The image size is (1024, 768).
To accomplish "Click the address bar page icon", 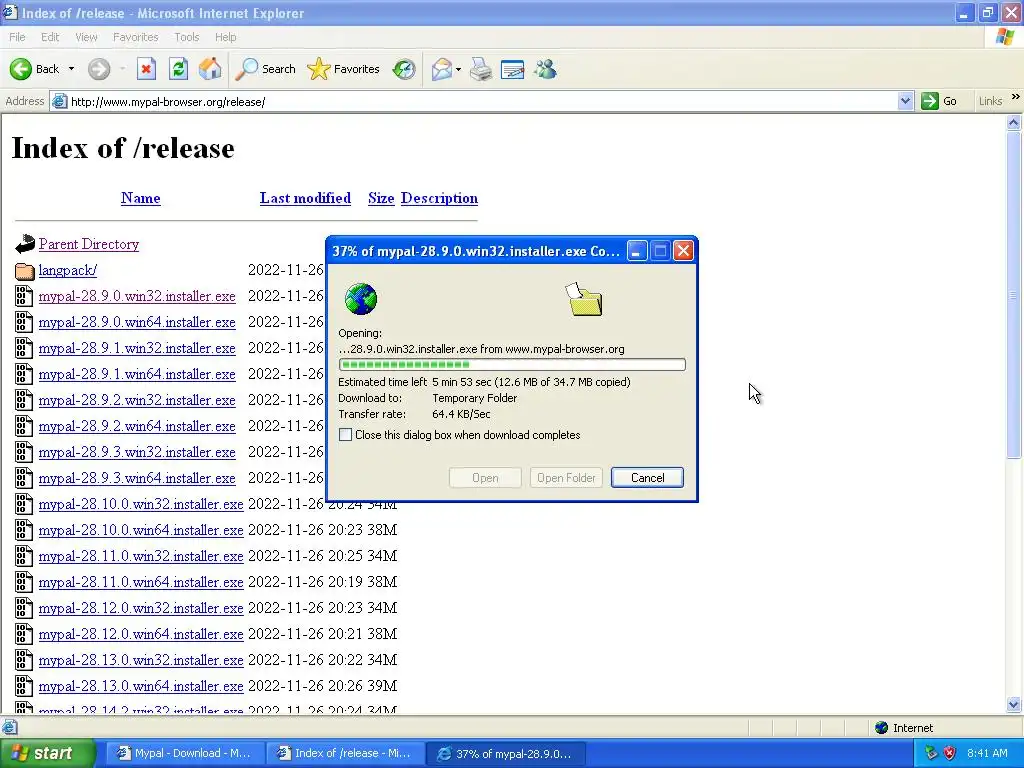I will (59, 101).
